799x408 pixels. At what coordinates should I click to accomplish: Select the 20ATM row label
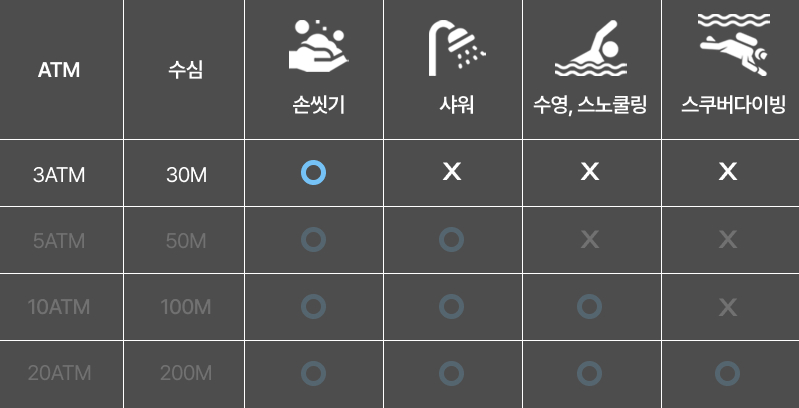(59, 374)
